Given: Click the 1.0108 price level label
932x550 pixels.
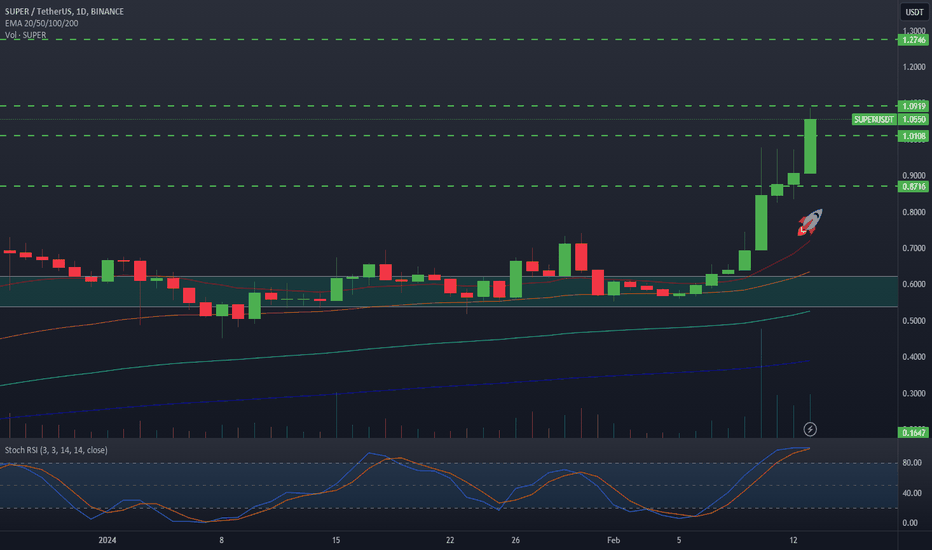Looking at the screenshot, I should point(913,136).
